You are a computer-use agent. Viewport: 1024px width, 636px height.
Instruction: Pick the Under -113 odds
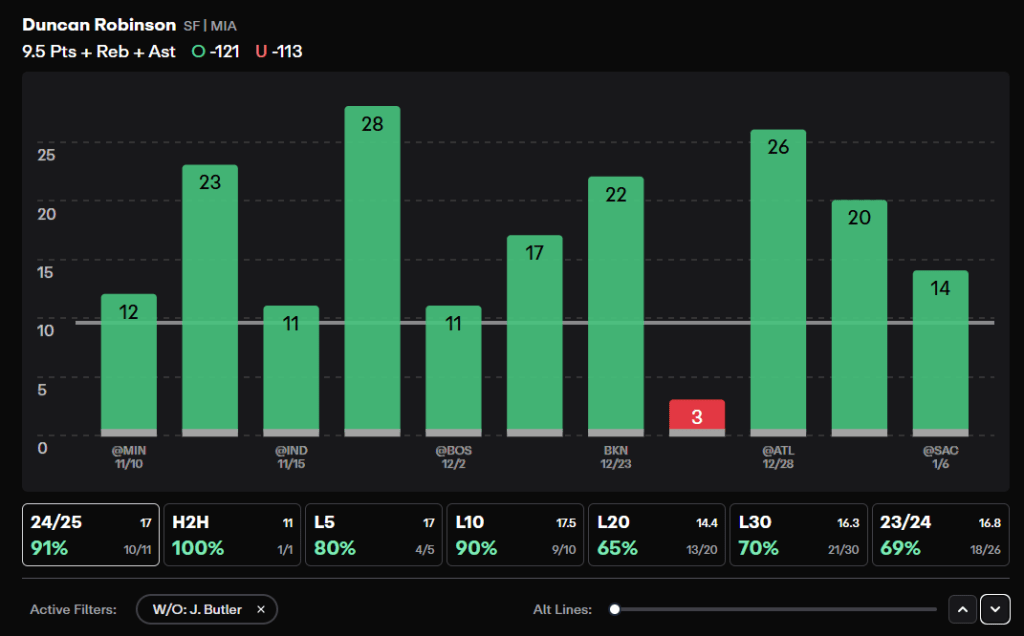click(279, 52)
